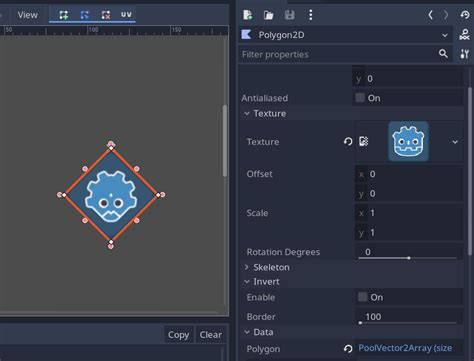Open documentation for the Polygon2D node

(464, 35)
